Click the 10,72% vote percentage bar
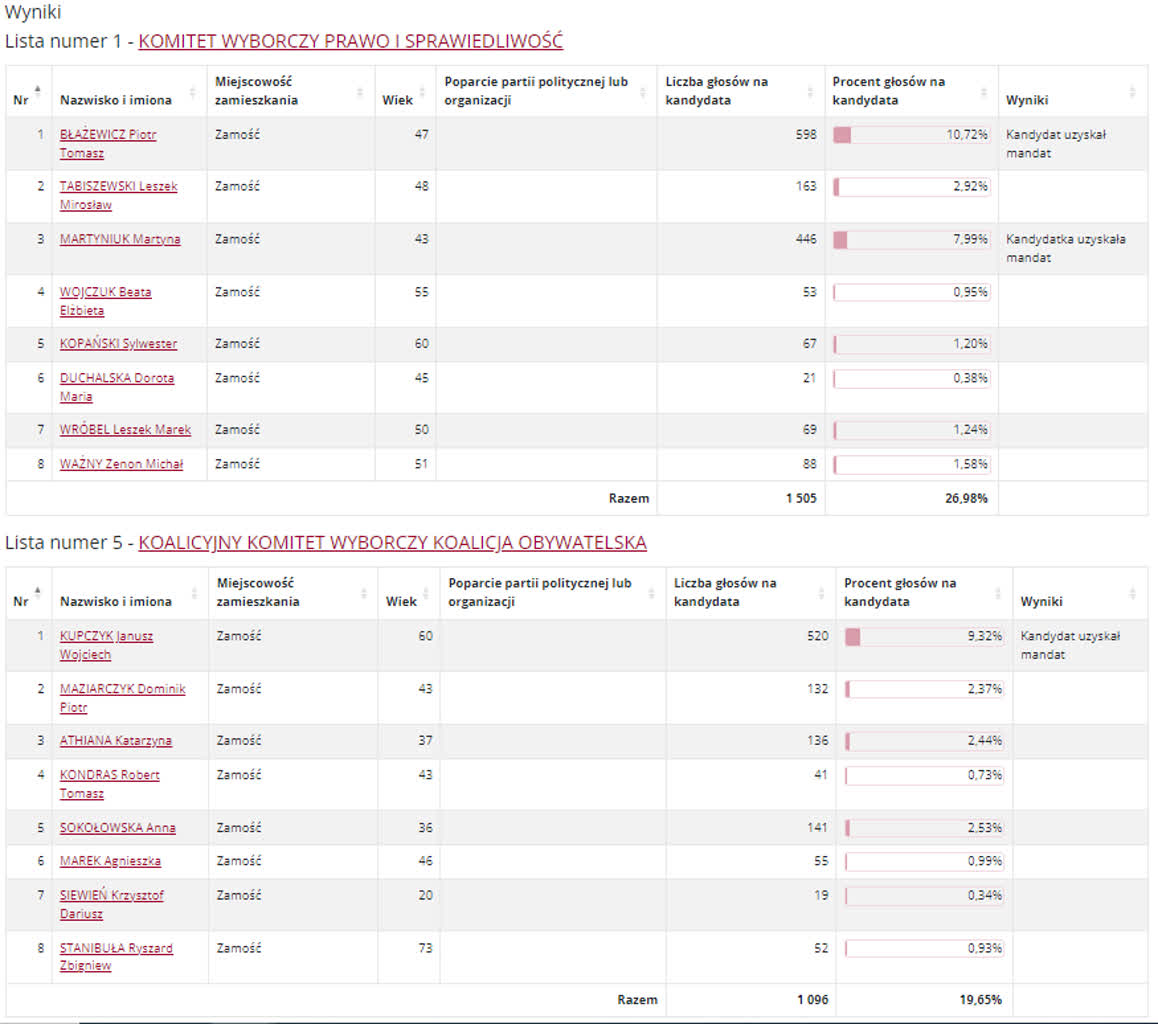This screenshot has height=1024, width=1158. click(x=911, y=134)
